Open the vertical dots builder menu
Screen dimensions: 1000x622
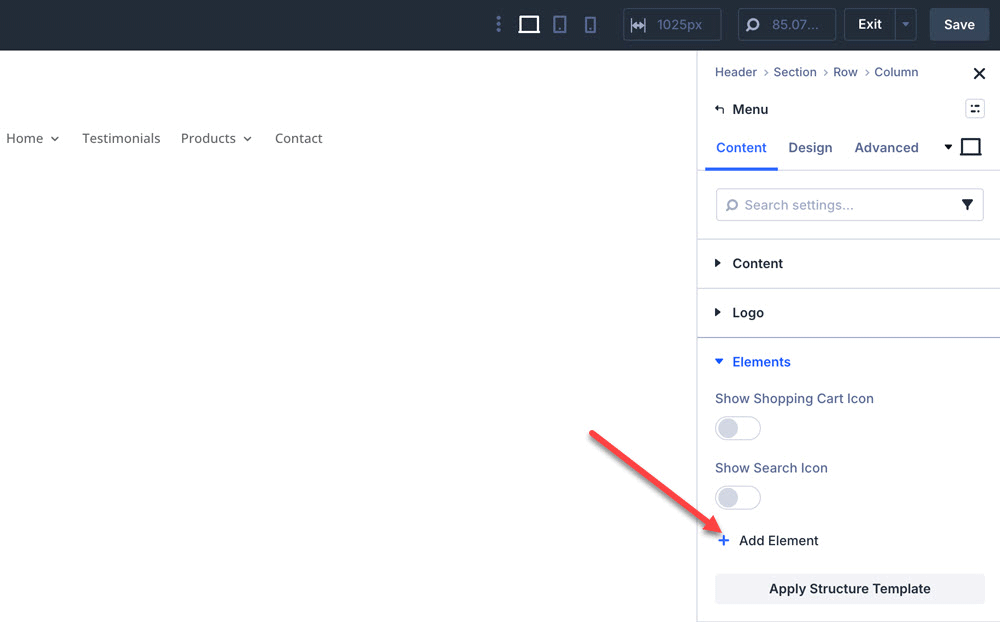pyautogui.click(x=498, y=23)
